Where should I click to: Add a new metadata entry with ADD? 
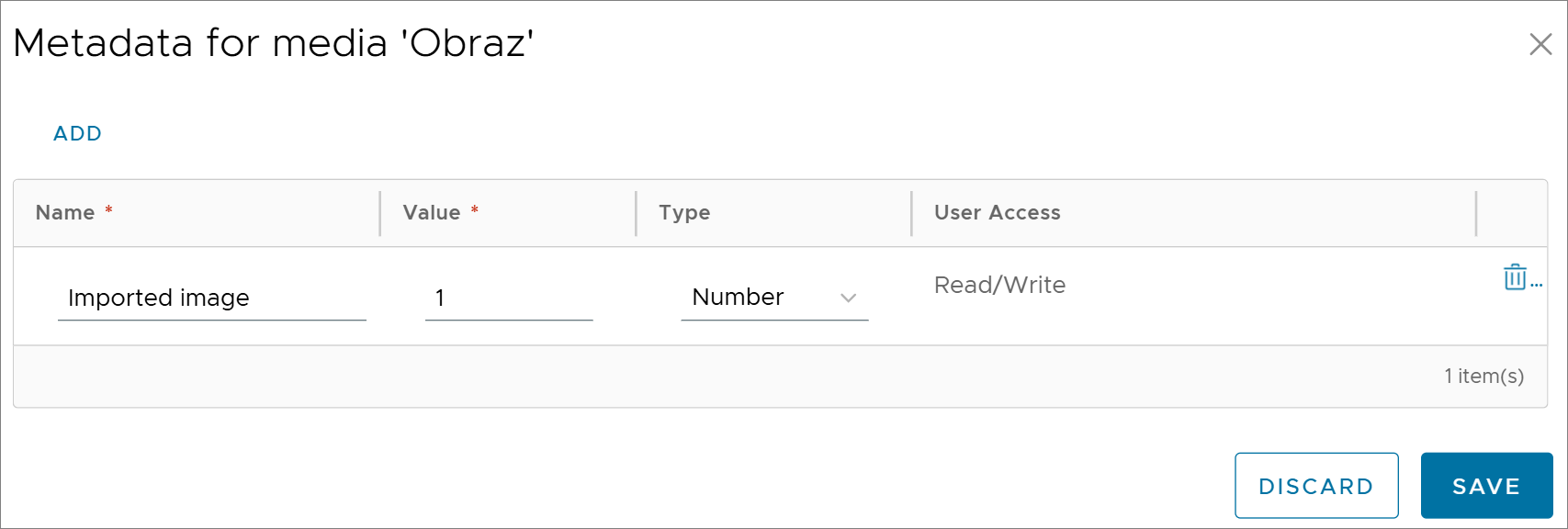point(78,133)
